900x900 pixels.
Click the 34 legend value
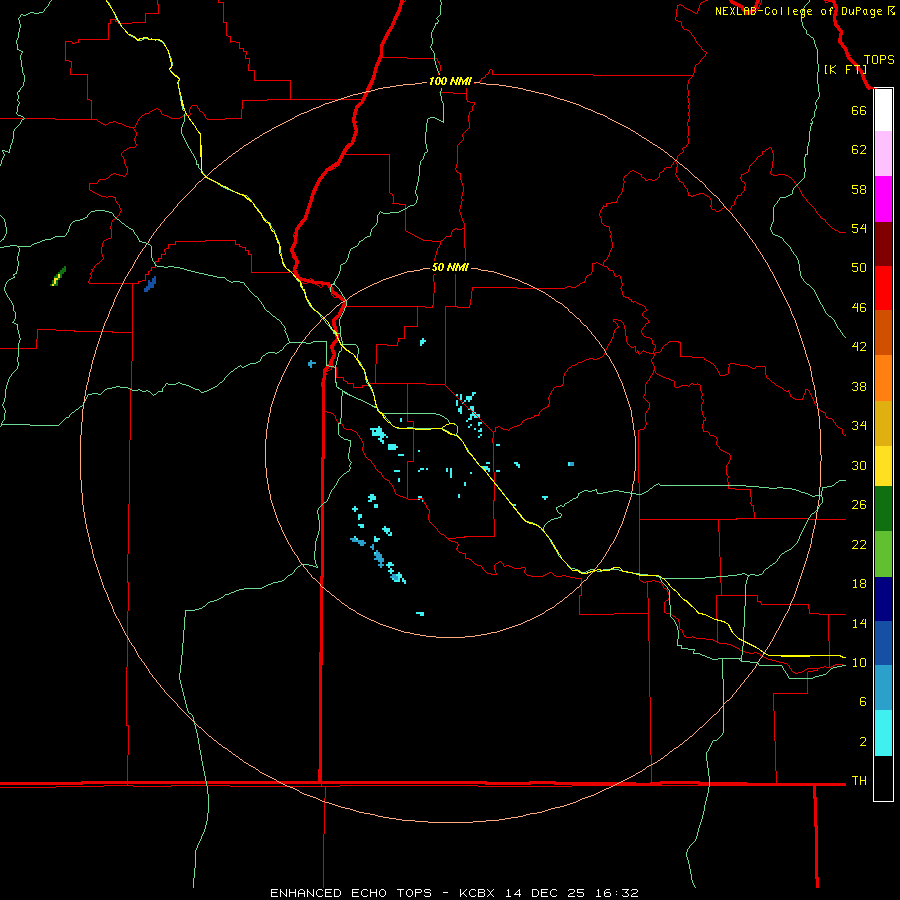pyautogui.click(x=859, y=425)
